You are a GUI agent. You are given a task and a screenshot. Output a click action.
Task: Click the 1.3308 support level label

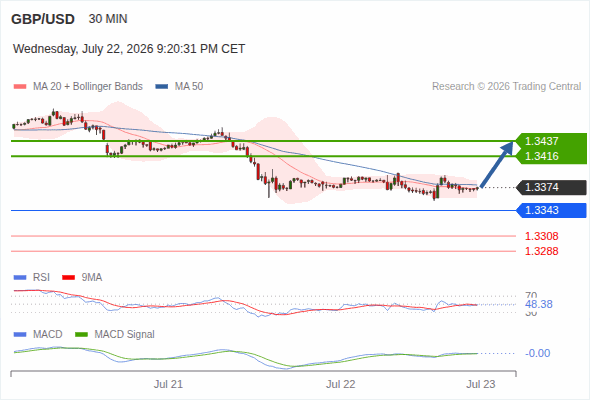pyautogui.click(x=541, y=236)
